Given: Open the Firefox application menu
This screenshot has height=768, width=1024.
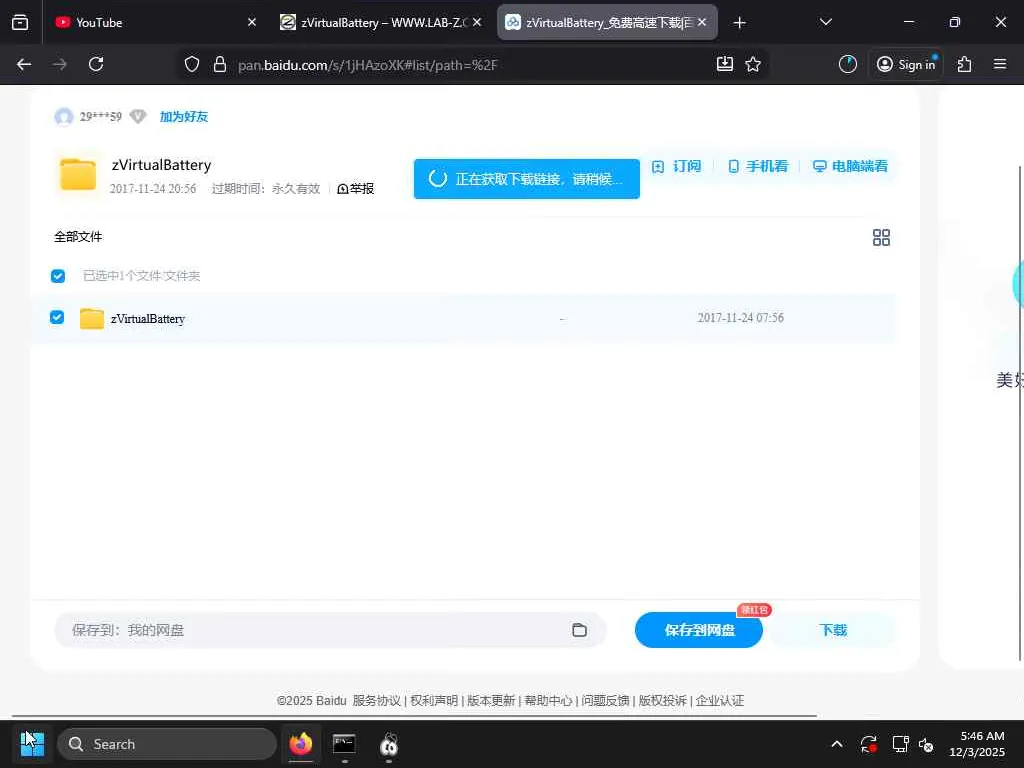Looking at the screenshot, I should pos(1000,64).
